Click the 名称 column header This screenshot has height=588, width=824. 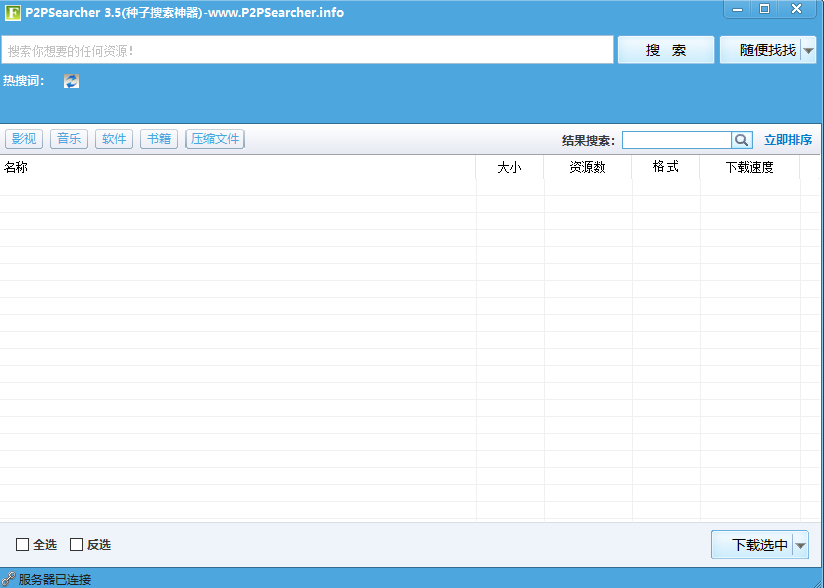click(18, 167)
